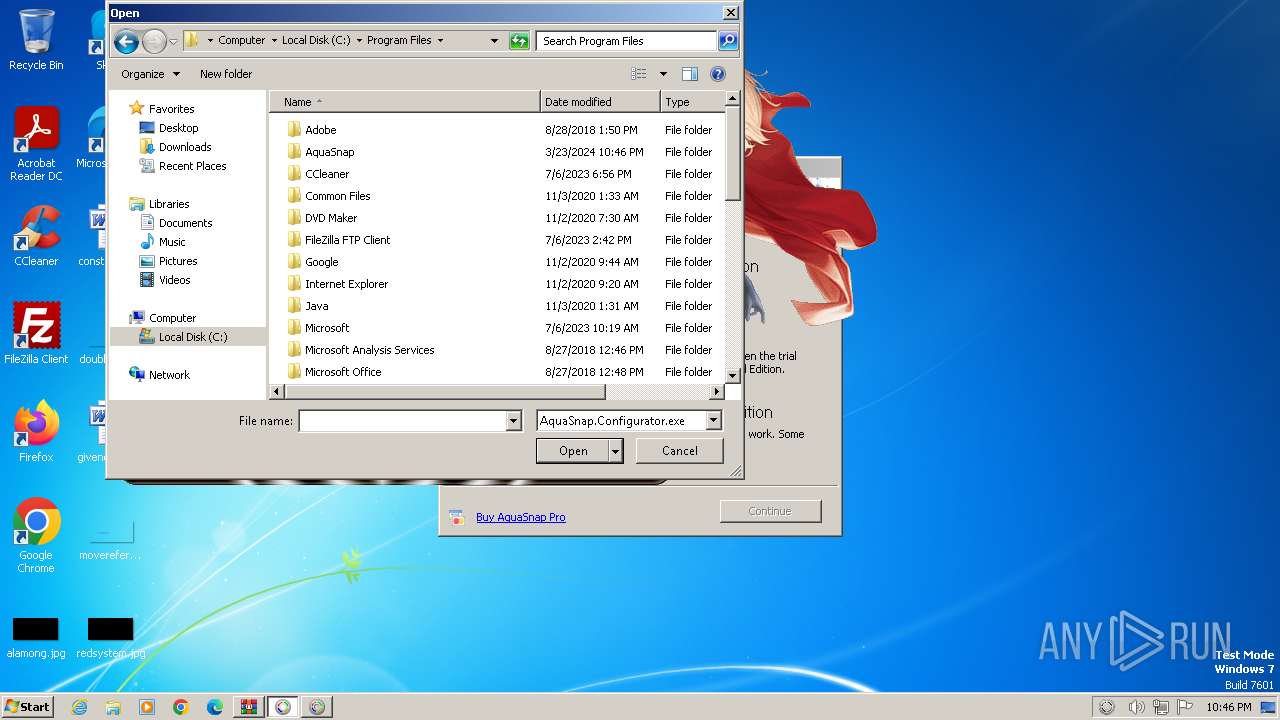The image size is (1280, 720).
Task: Open Windows Media Player on taskbar
Action: pos(147,707)
